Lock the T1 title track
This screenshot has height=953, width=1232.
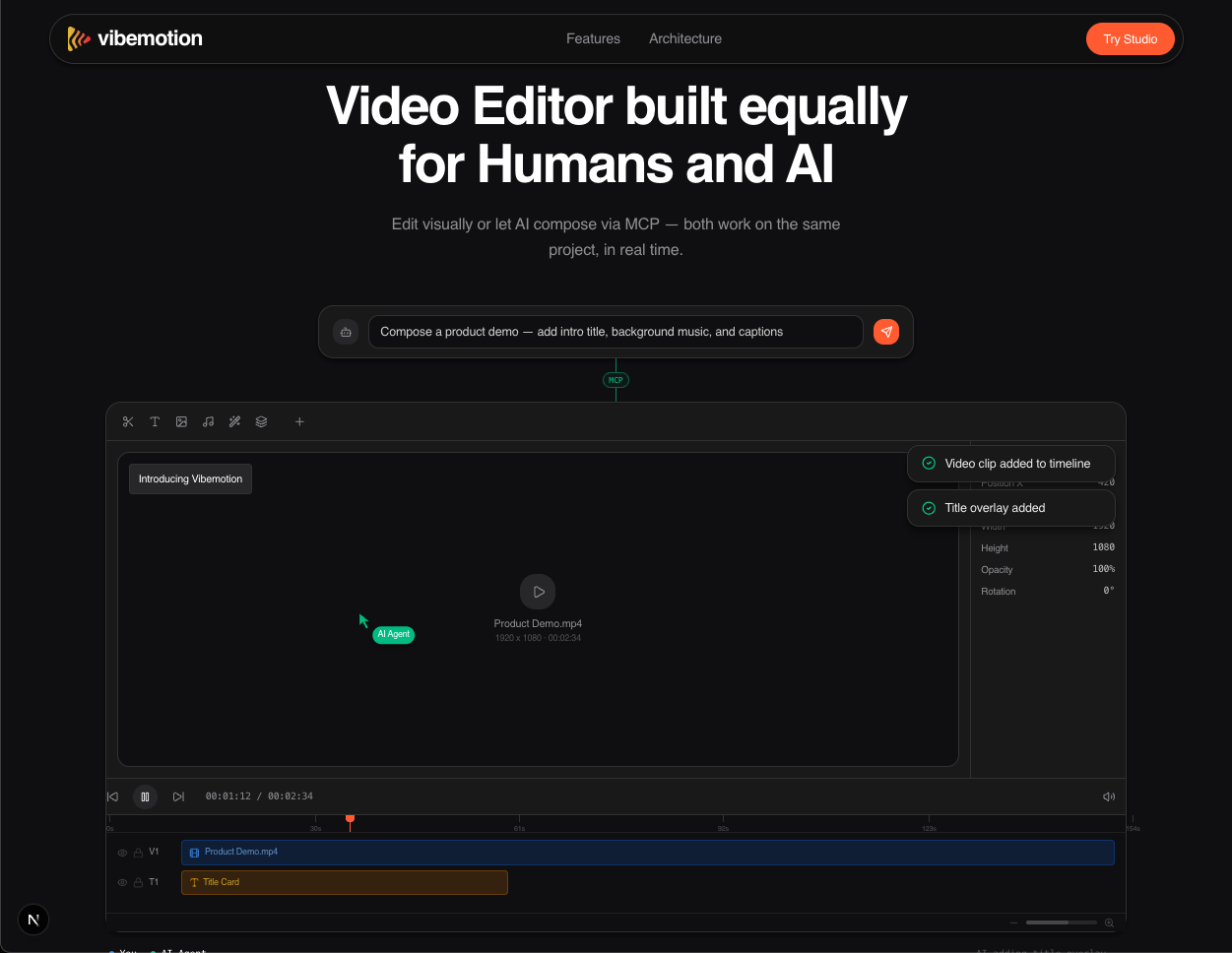coord(138,883)
